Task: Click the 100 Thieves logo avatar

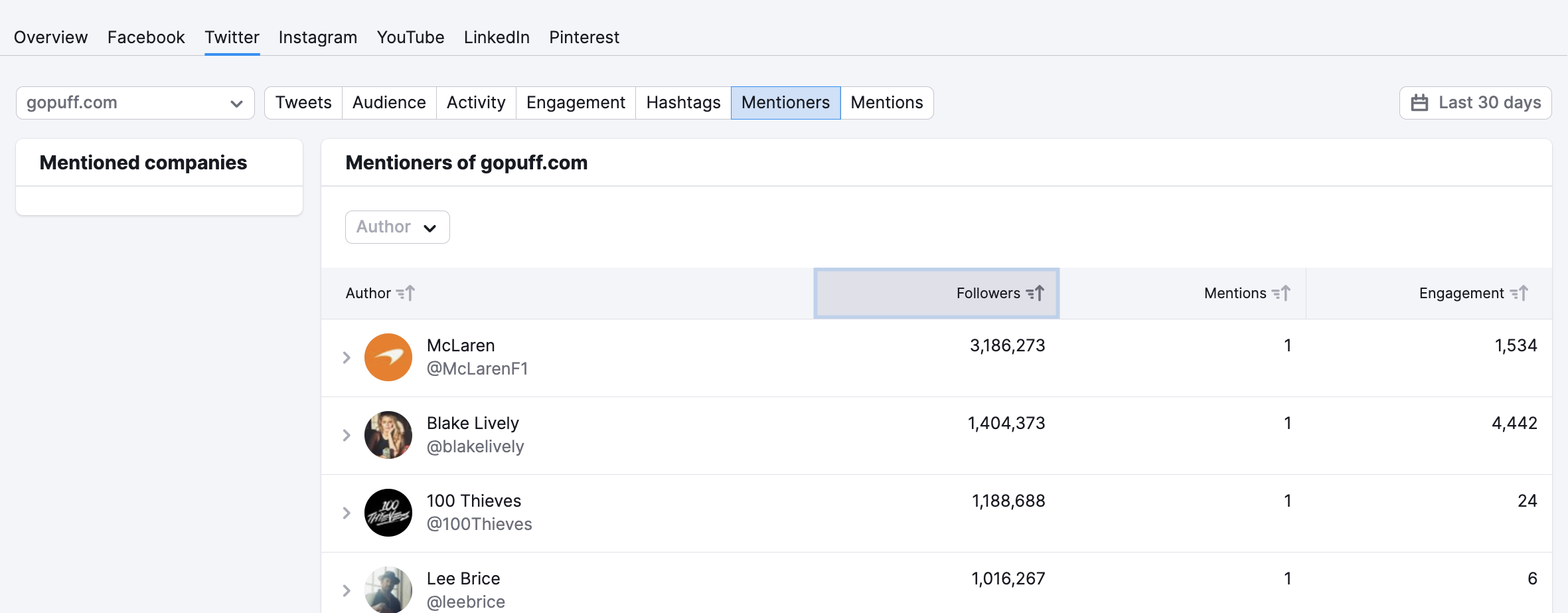Action: pyautogui.click(x=388, y=513)
